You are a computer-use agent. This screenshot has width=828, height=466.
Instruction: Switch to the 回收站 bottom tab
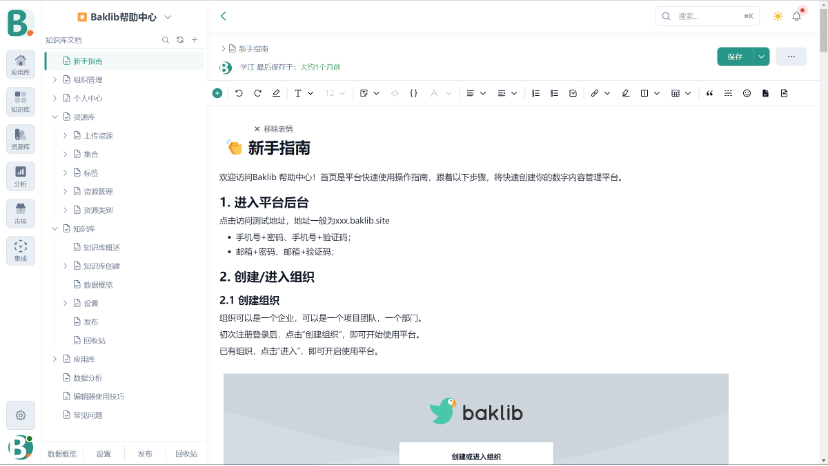click(x=186, y=454)
